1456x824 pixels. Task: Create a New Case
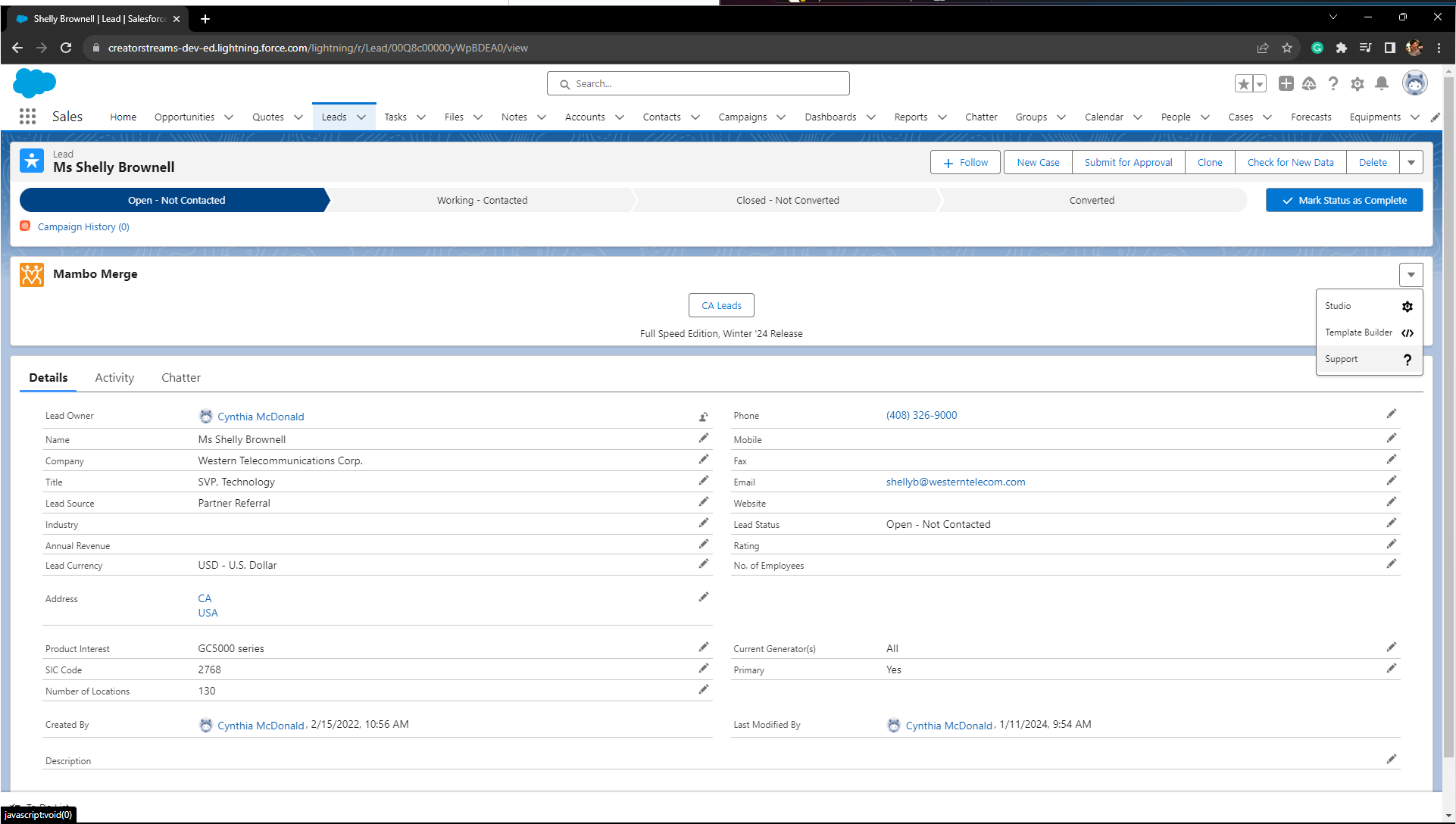1037,162
